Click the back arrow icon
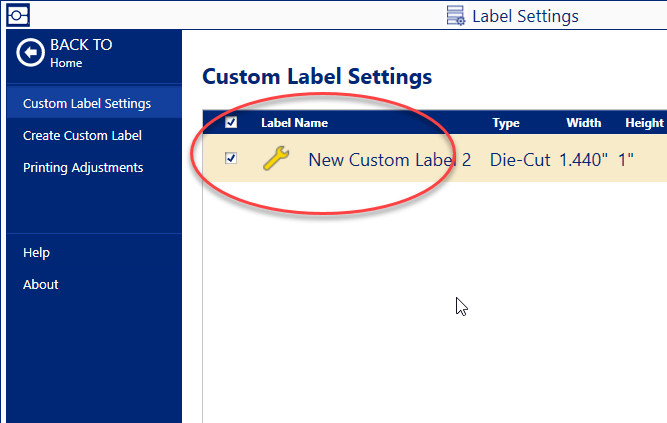The image size is (667, 423). click(x=31, y=54)
